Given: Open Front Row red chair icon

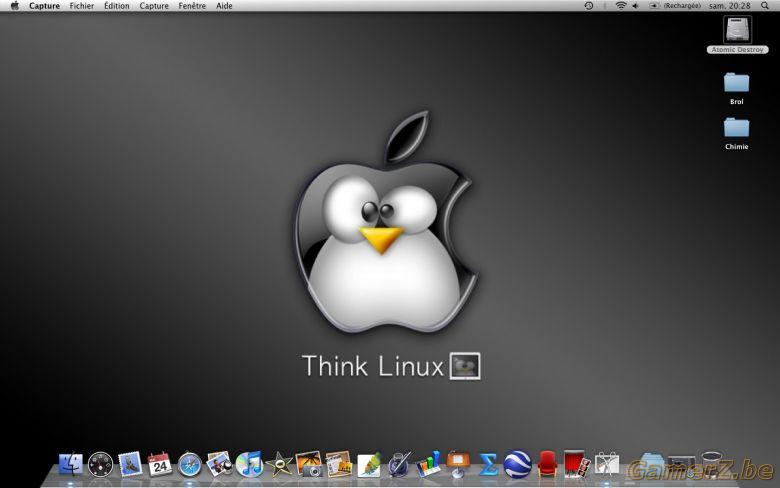Looking at the screenshot, I should tap(547, 464).
